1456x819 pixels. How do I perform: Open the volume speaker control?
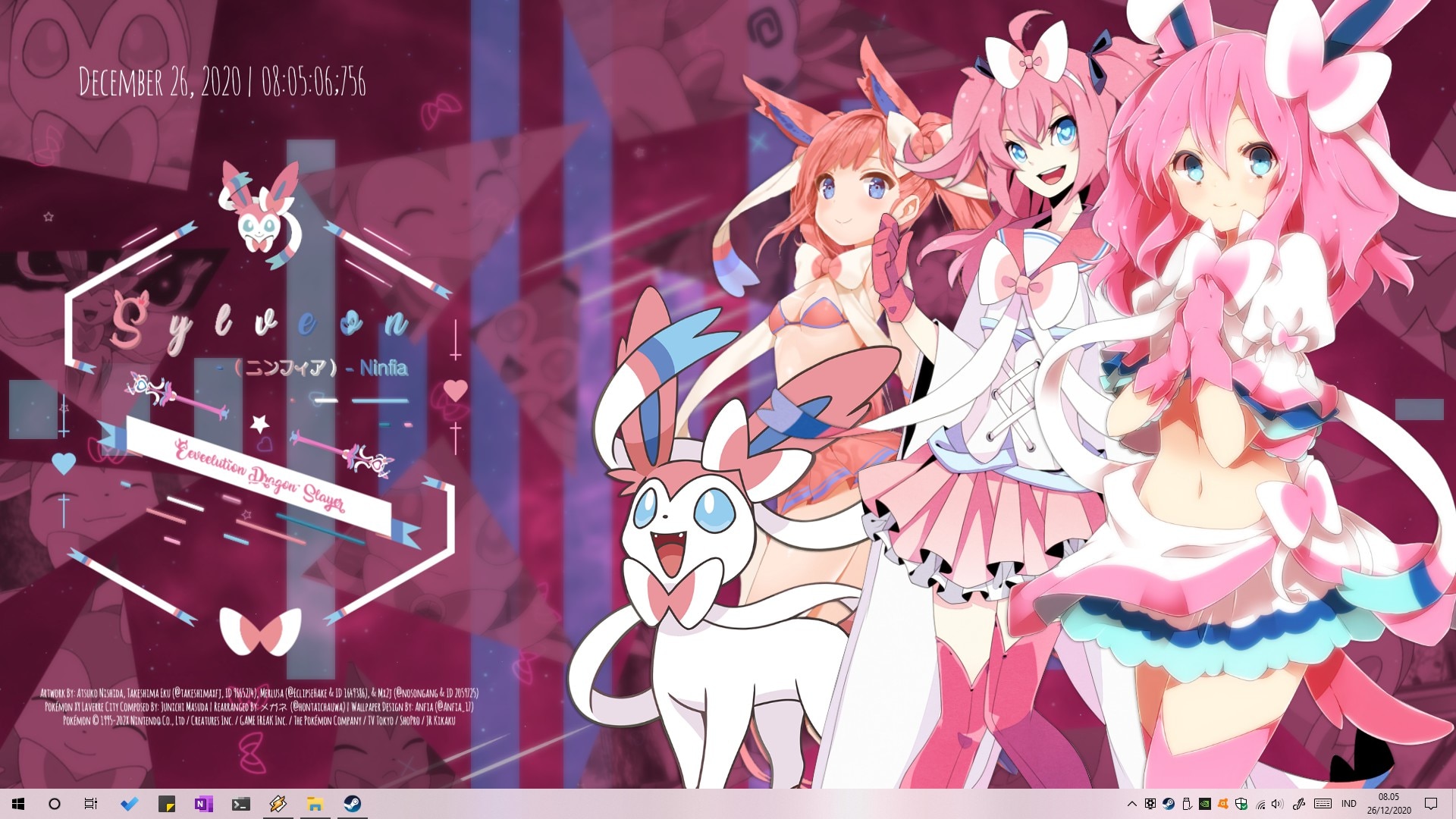tap(1278, 804)
